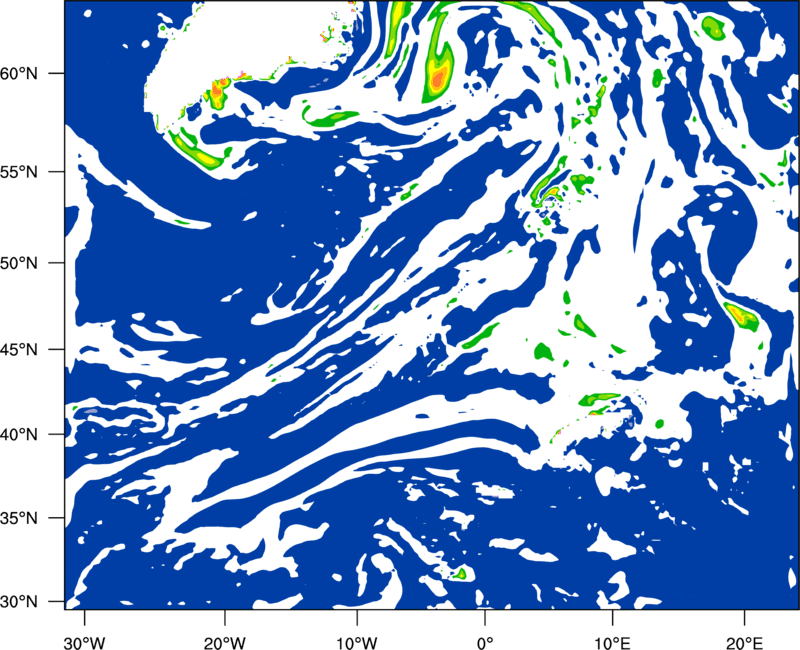Click the 60°N latitude label
Image resolution: width=800 pixels, height=650 pixels.
pos(19,73)
